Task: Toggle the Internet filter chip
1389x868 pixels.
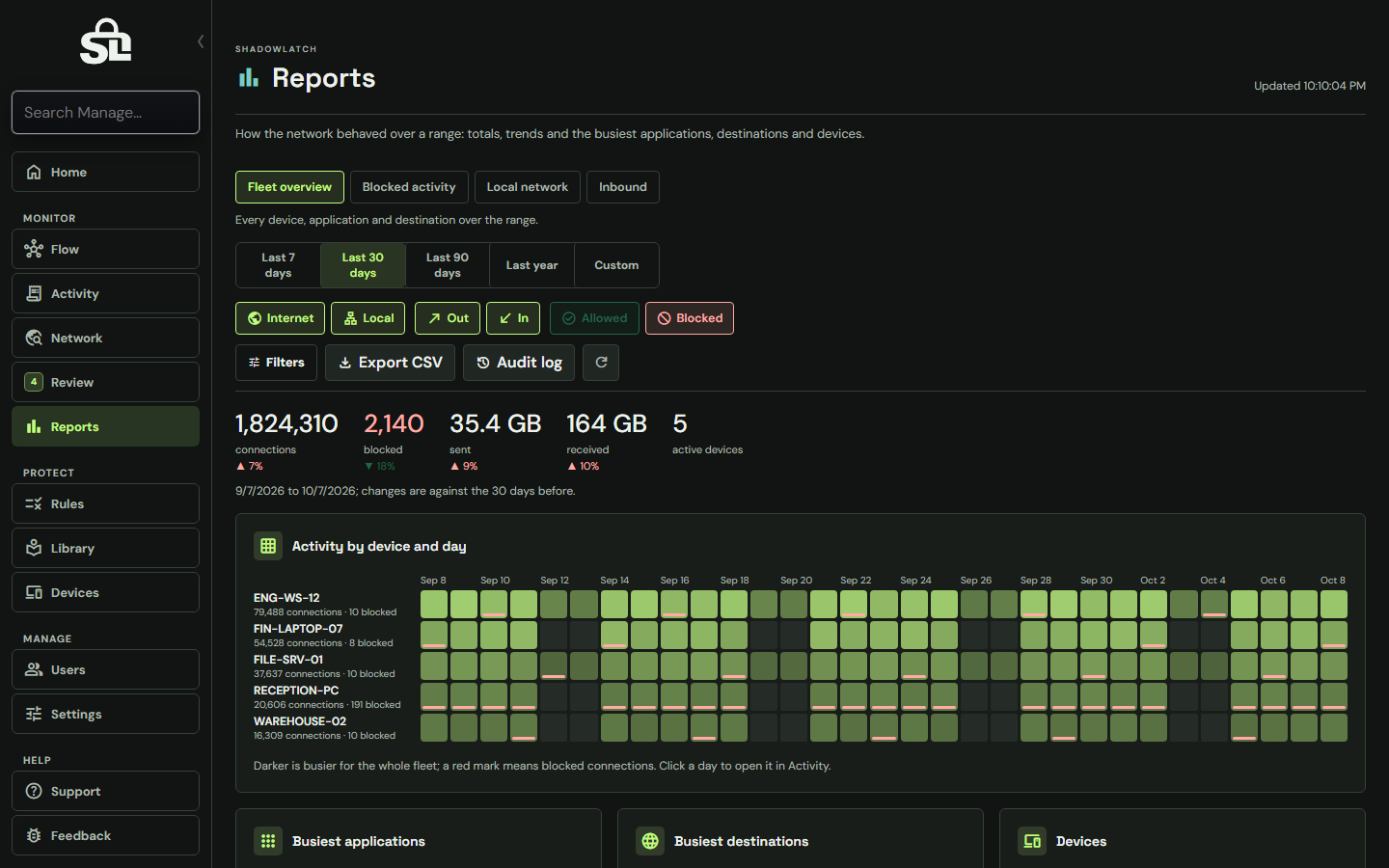Action: coord(280,318)
